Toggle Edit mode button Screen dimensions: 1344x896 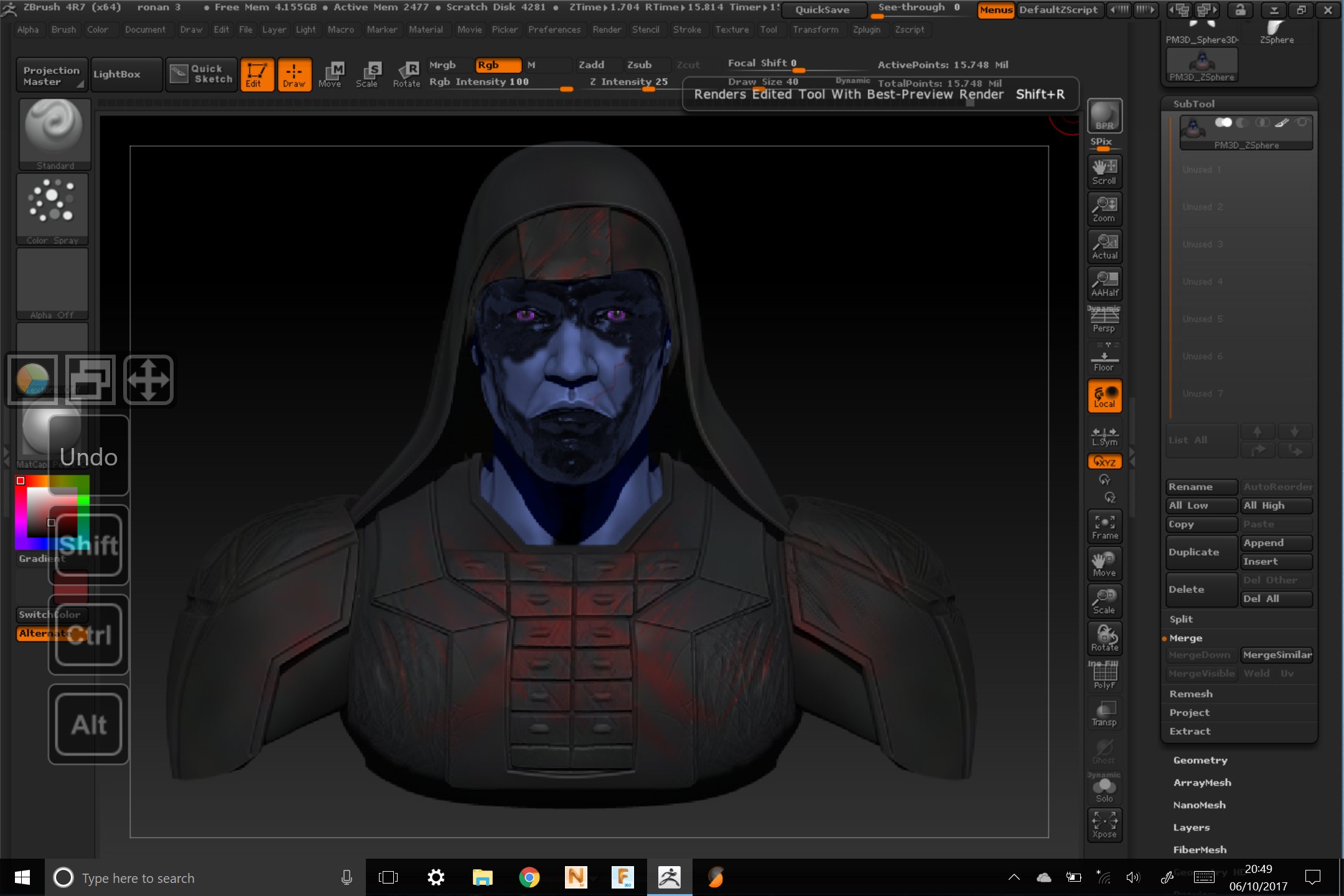pos(257,75)
